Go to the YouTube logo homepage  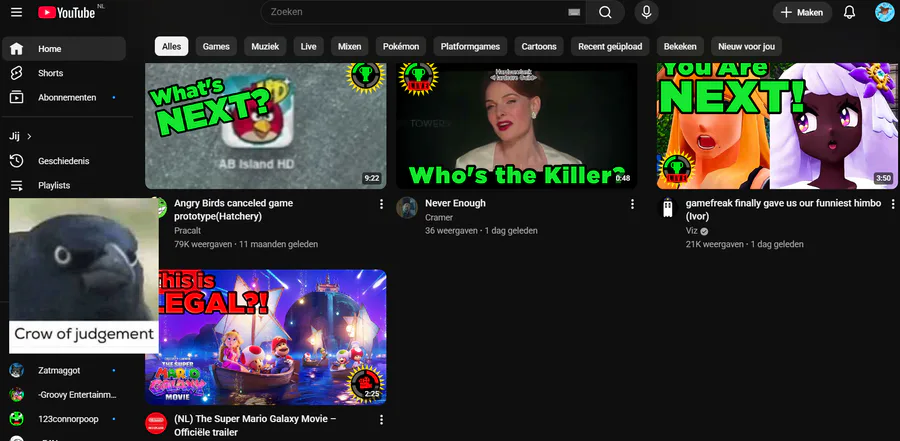(67, 12)
